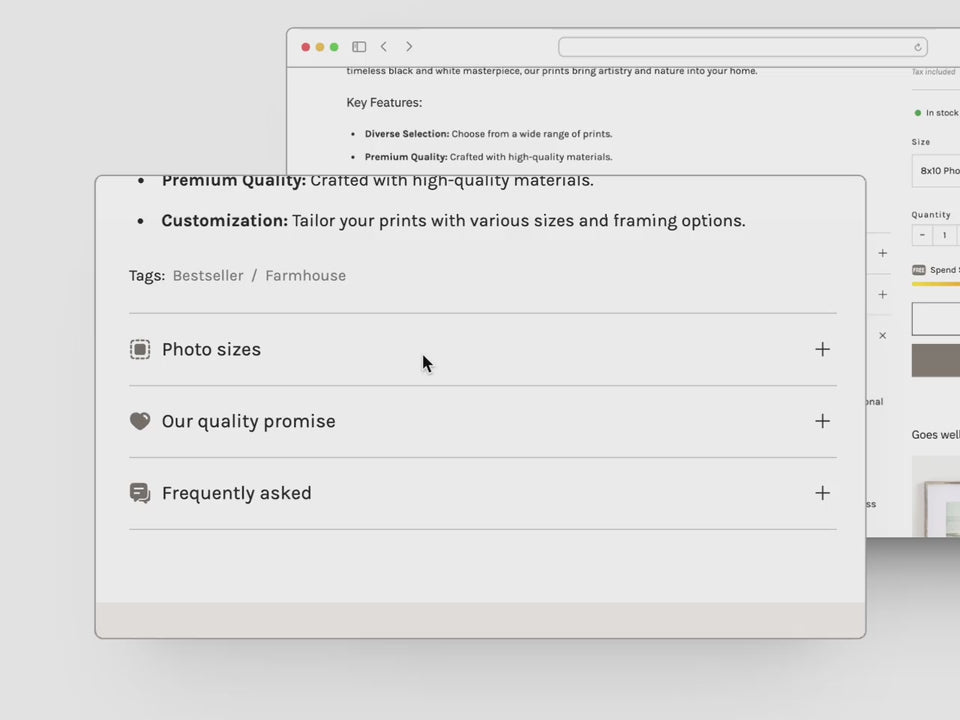This screenshot has height=720, width=960.
Task: Reload the page from the address bar
Action: [918, 47]
